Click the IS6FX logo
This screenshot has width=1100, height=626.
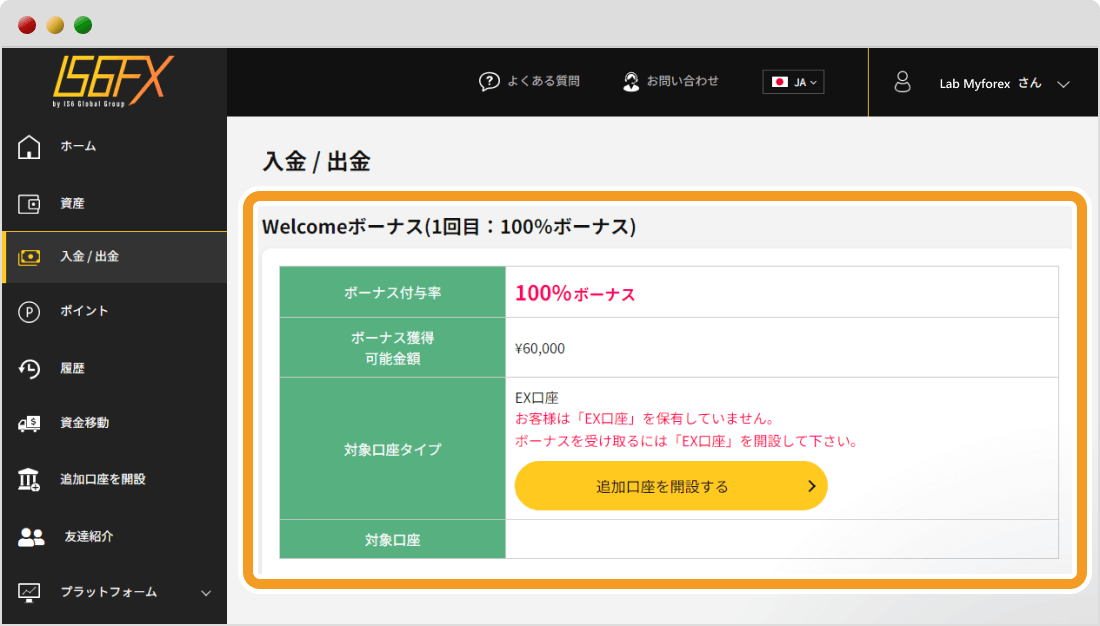click(113, 81)
